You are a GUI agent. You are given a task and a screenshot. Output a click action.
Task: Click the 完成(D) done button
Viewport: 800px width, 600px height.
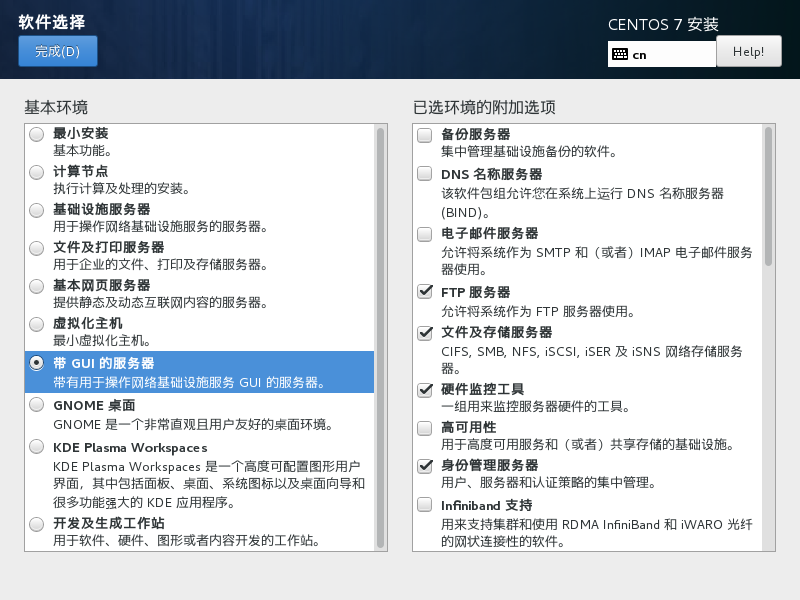pyautogui.click(x=58, y=51)
